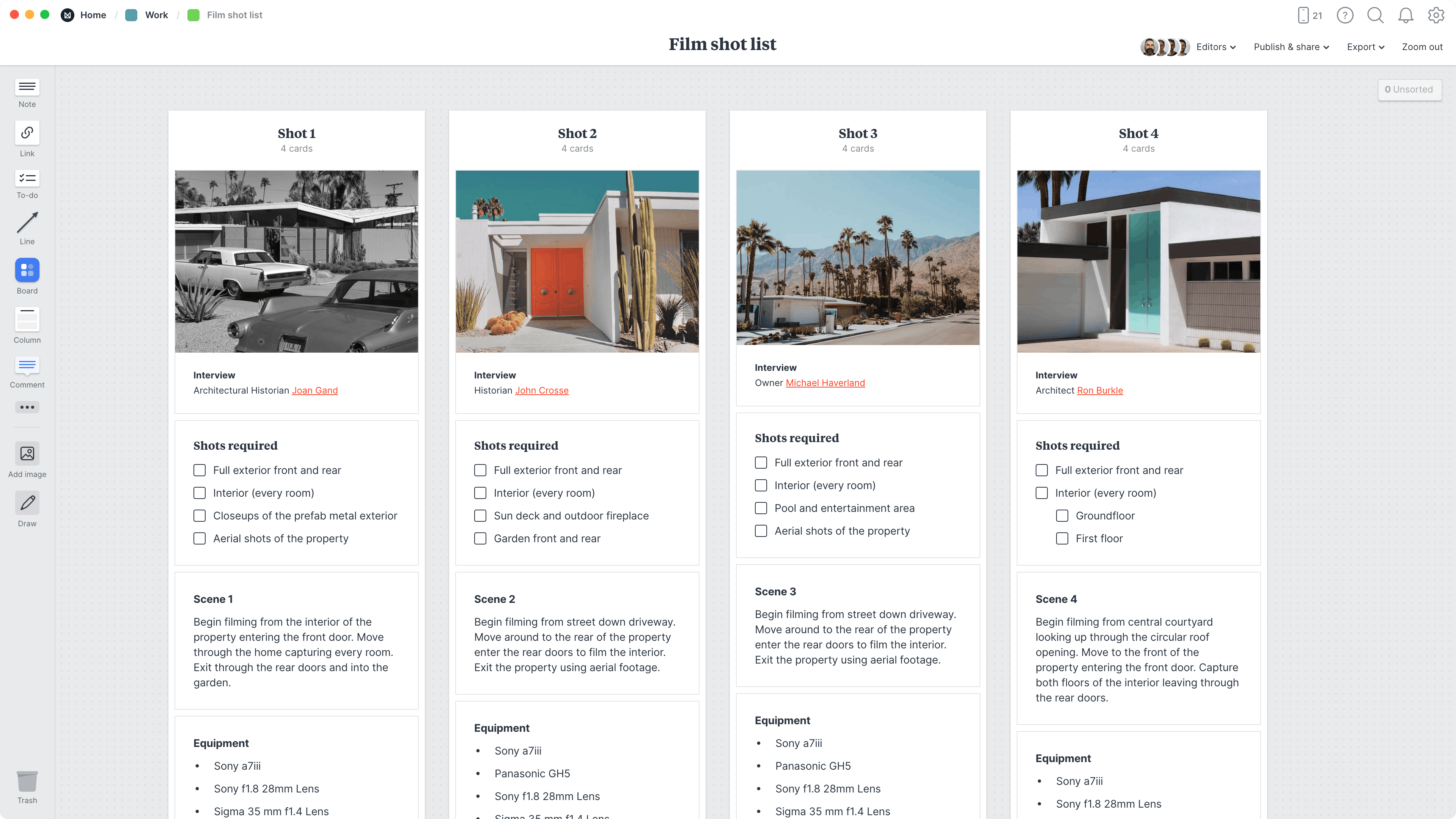Screen dimensions: 1456x819
Task: Click link for Joan Gand interview
Action: pyautogui.click(x=314, y=390)
